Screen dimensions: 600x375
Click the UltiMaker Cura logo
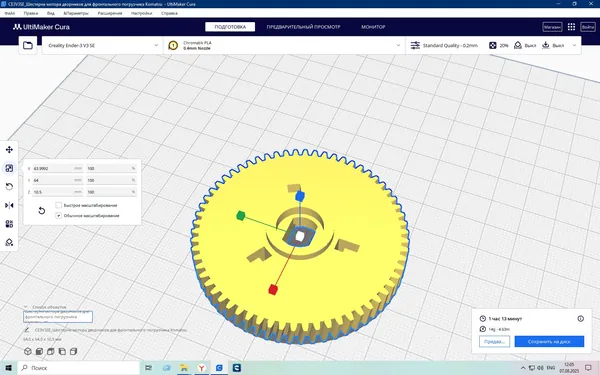(41, 27)
